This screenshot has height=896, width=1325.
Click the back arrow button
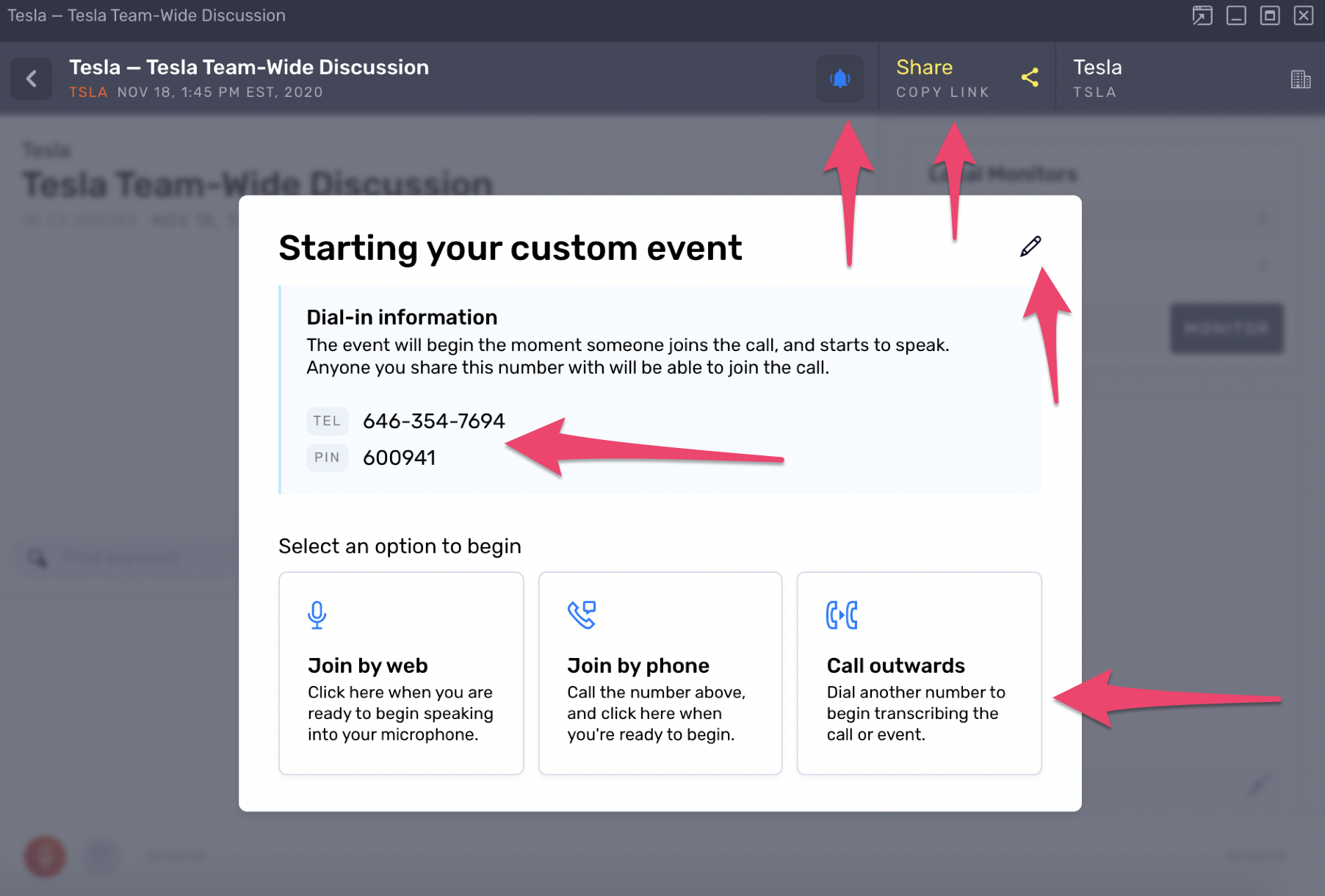click(x=31, y=79)
